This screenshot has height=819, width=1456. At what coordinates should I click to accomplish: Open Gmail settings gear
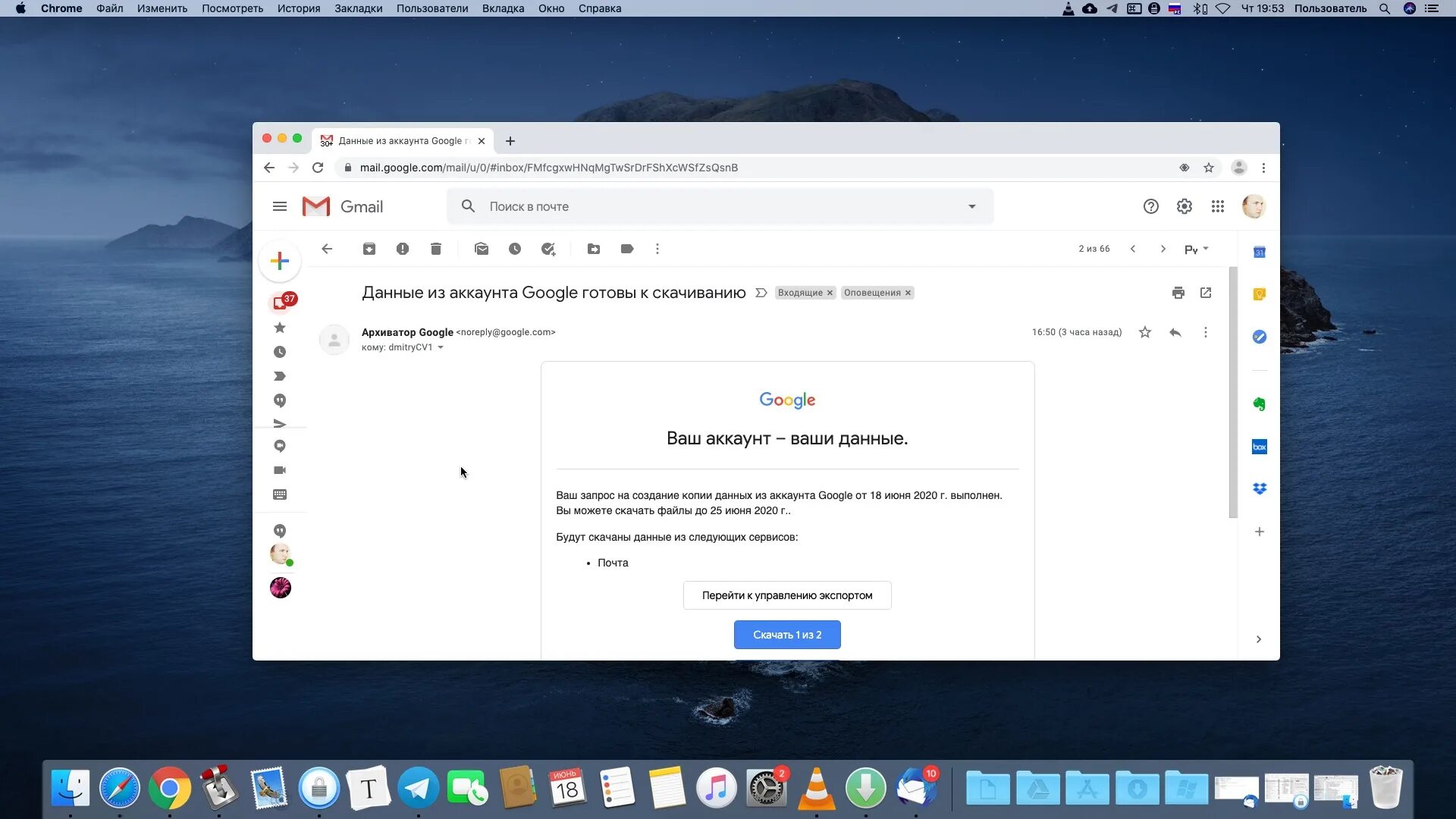pos(1184,206)
